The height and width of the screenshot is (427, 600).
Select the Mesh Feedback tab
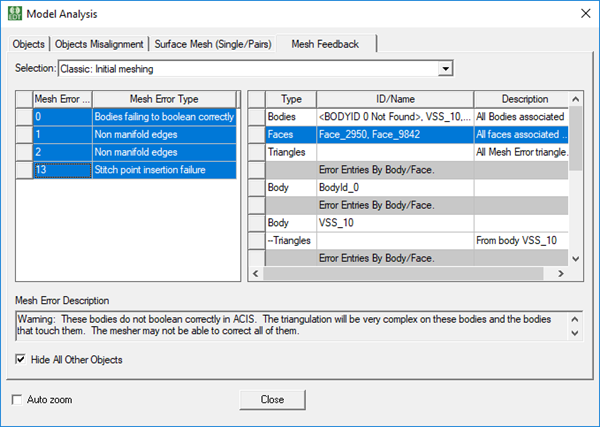[325, 44]
